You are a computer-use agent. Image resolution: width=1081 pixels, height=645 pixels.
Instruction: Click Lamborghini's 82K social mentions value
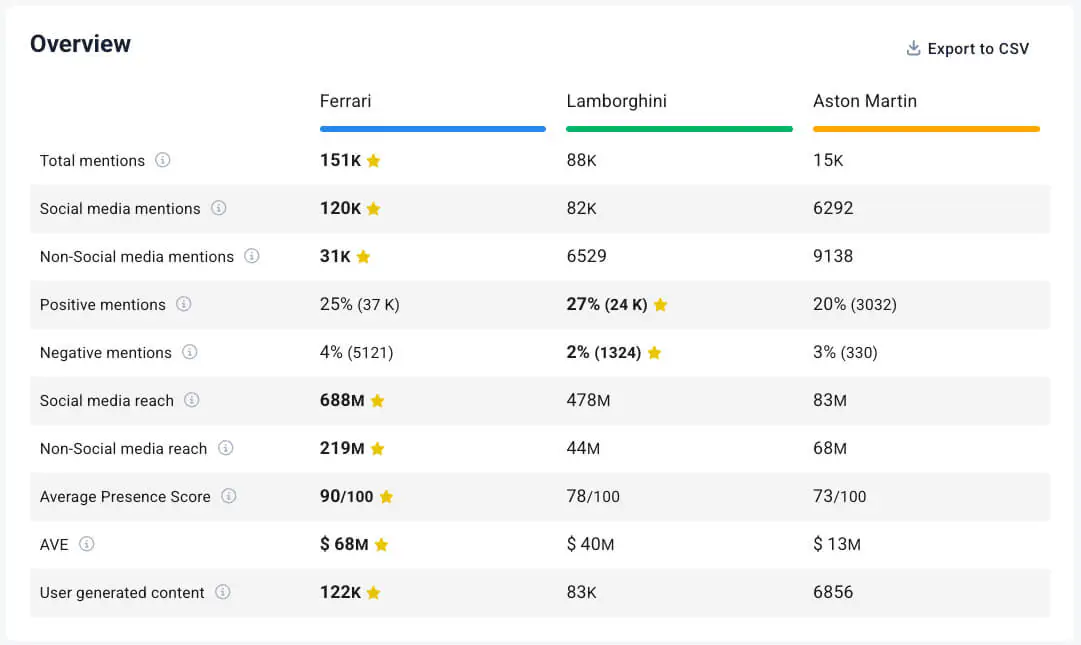tap(581, 208)
